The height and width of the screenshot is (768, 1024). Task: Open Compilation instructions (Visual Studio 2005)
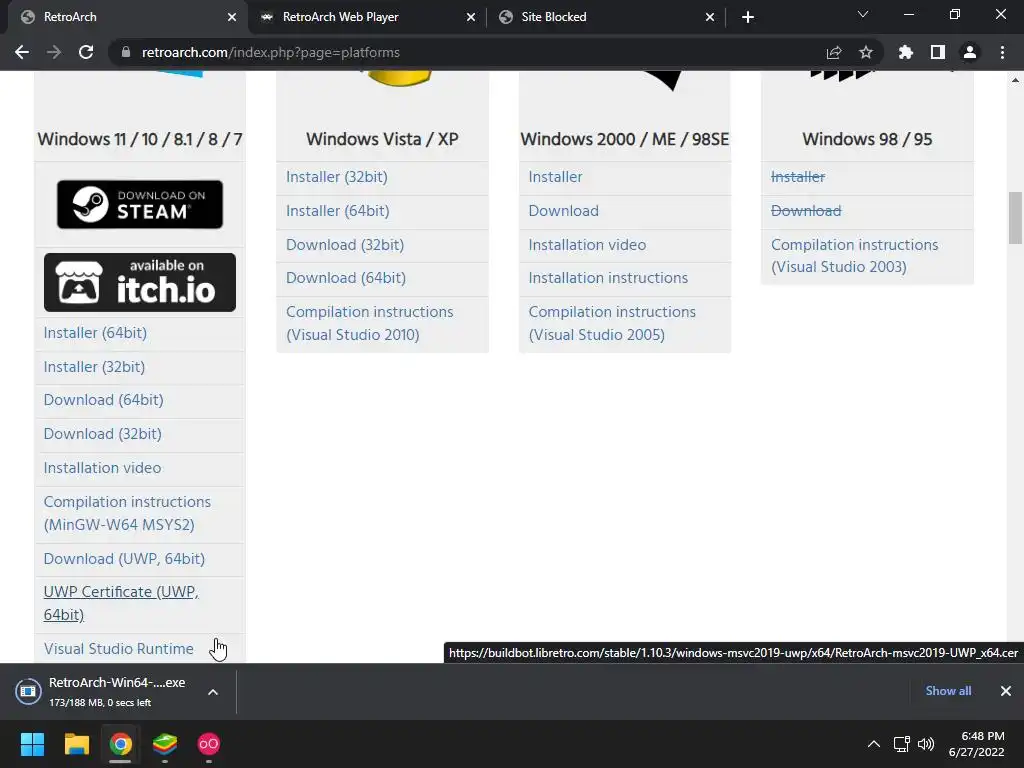click(x=613, y=323)
